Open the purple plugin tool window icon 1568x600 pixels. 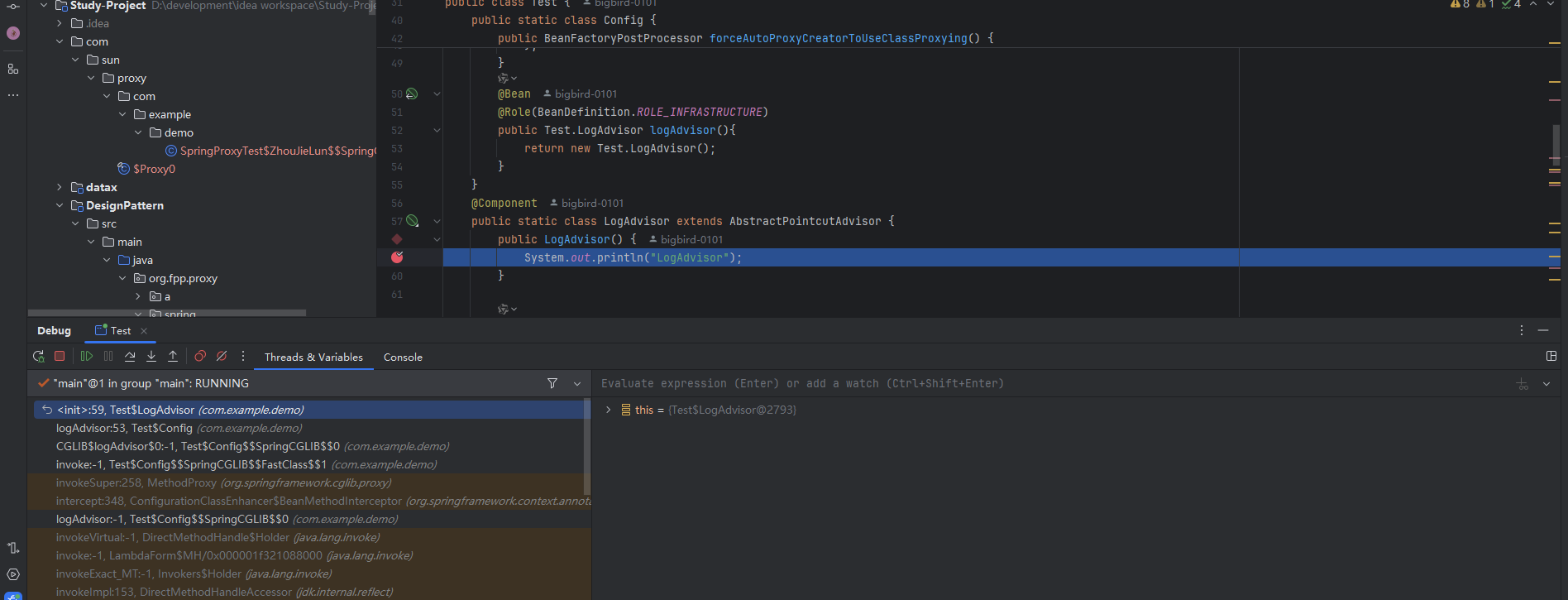point(13,33)
